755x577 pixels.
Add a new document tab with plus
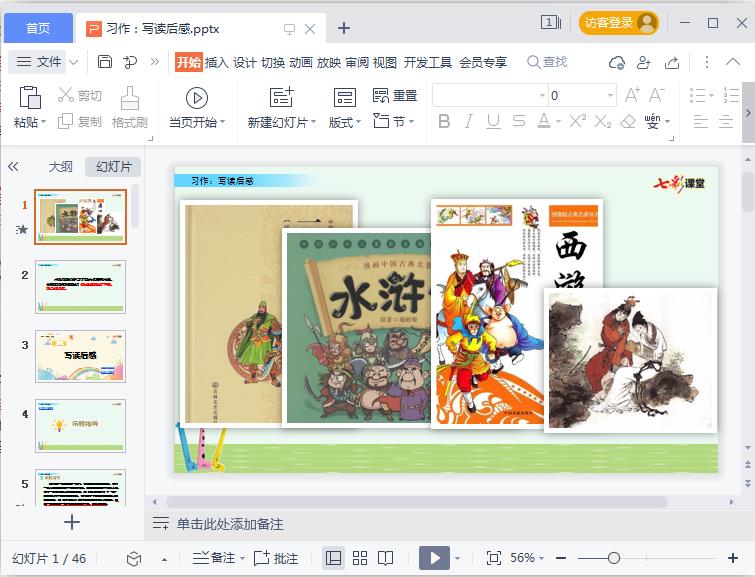tap(343, 28)
